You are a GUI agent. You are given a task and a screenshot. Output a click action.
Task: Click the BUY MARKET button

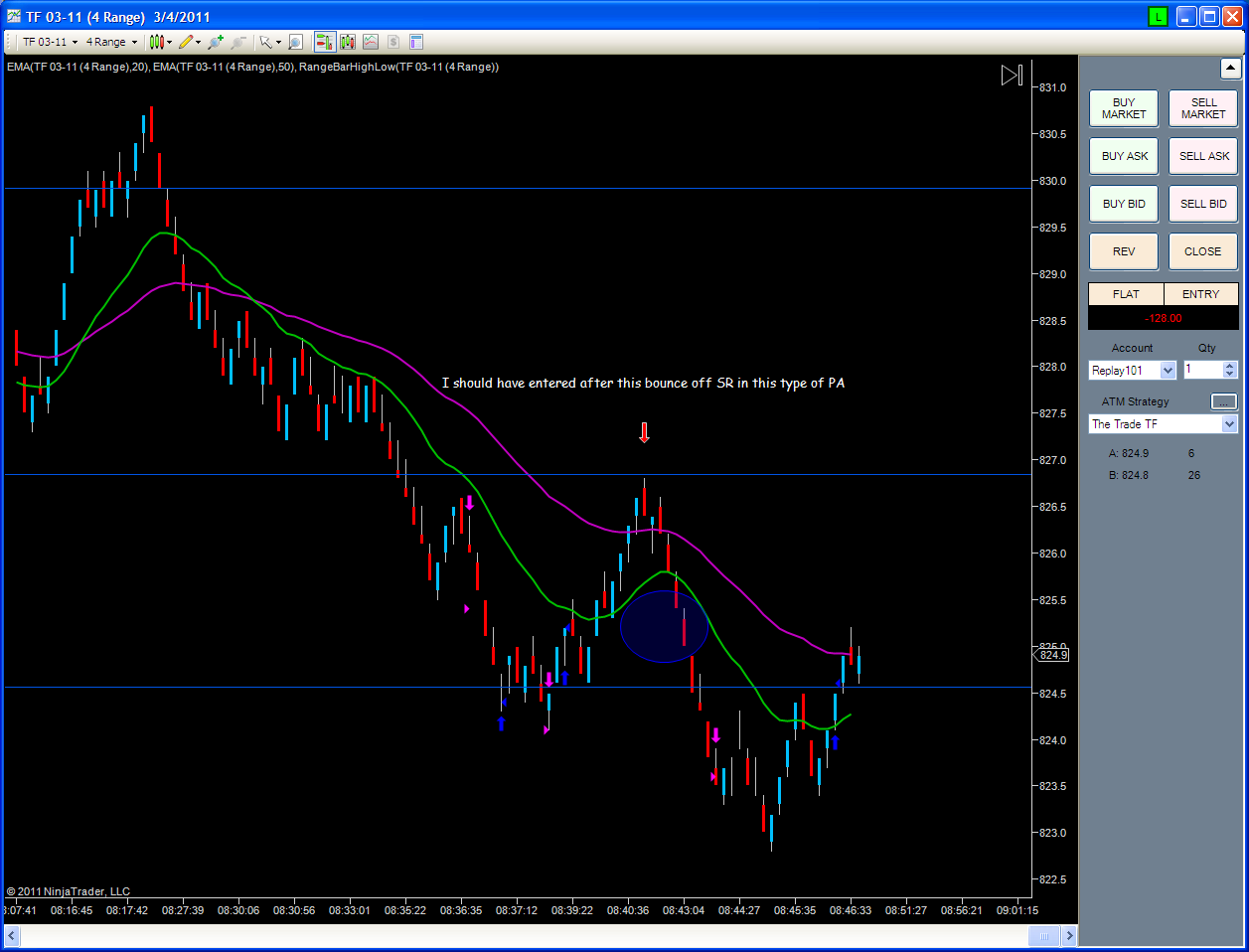pyautogui.click(x=1124, y=108)
